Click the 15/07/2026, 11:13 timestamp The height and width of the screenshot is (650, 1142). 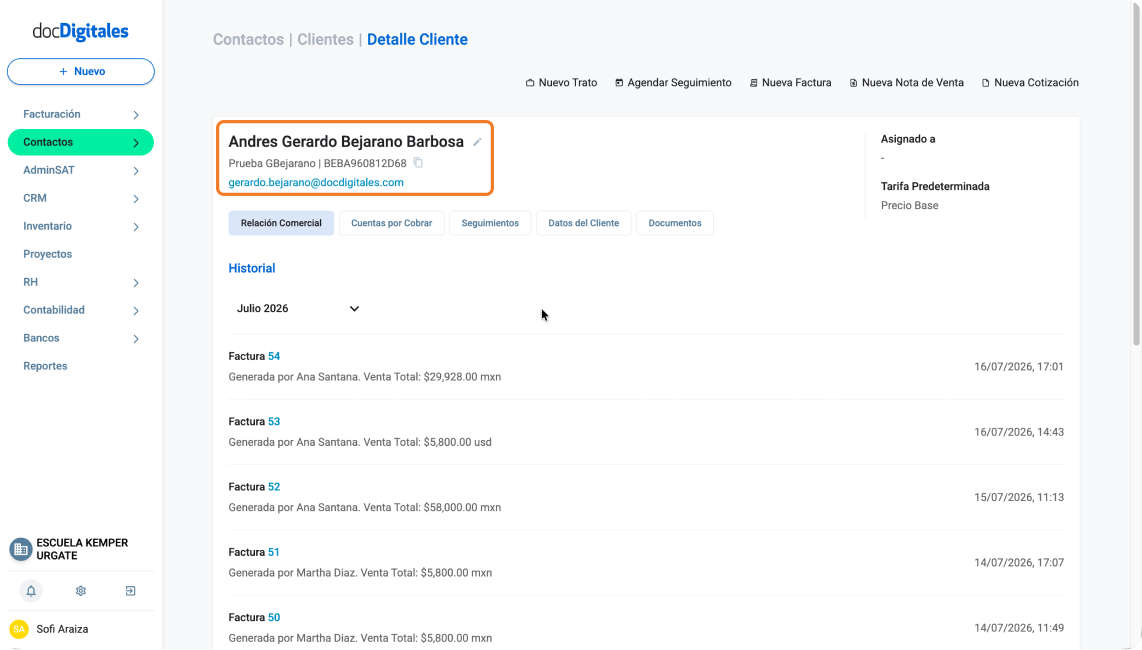tap(1019, 497)
